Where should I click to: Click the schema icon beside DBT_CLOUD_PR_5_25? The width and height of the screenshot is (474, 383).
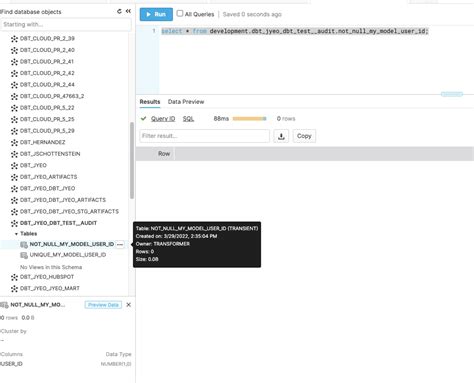[x=14, y=119]
